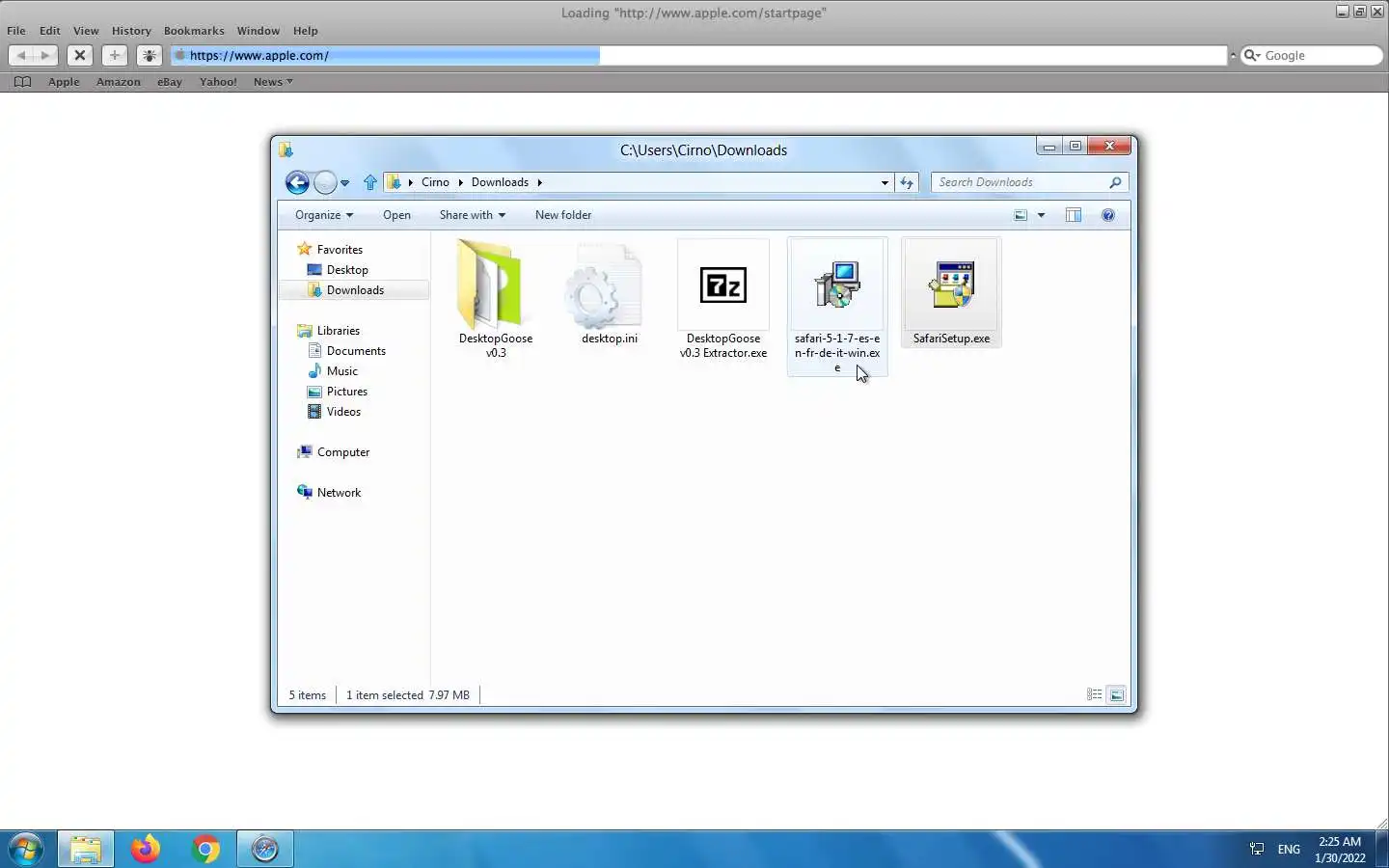Launch Firefox from taskbar

tap(146, 849)
